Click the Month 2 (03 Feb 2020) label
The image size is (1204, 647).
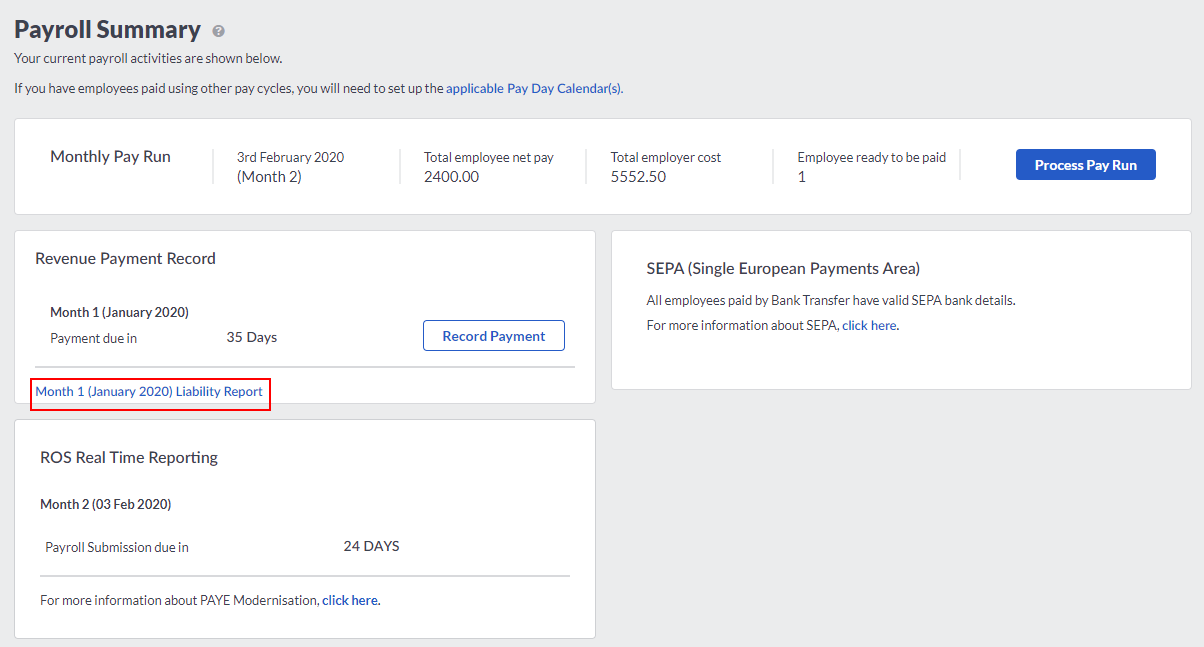coord(105,505)
